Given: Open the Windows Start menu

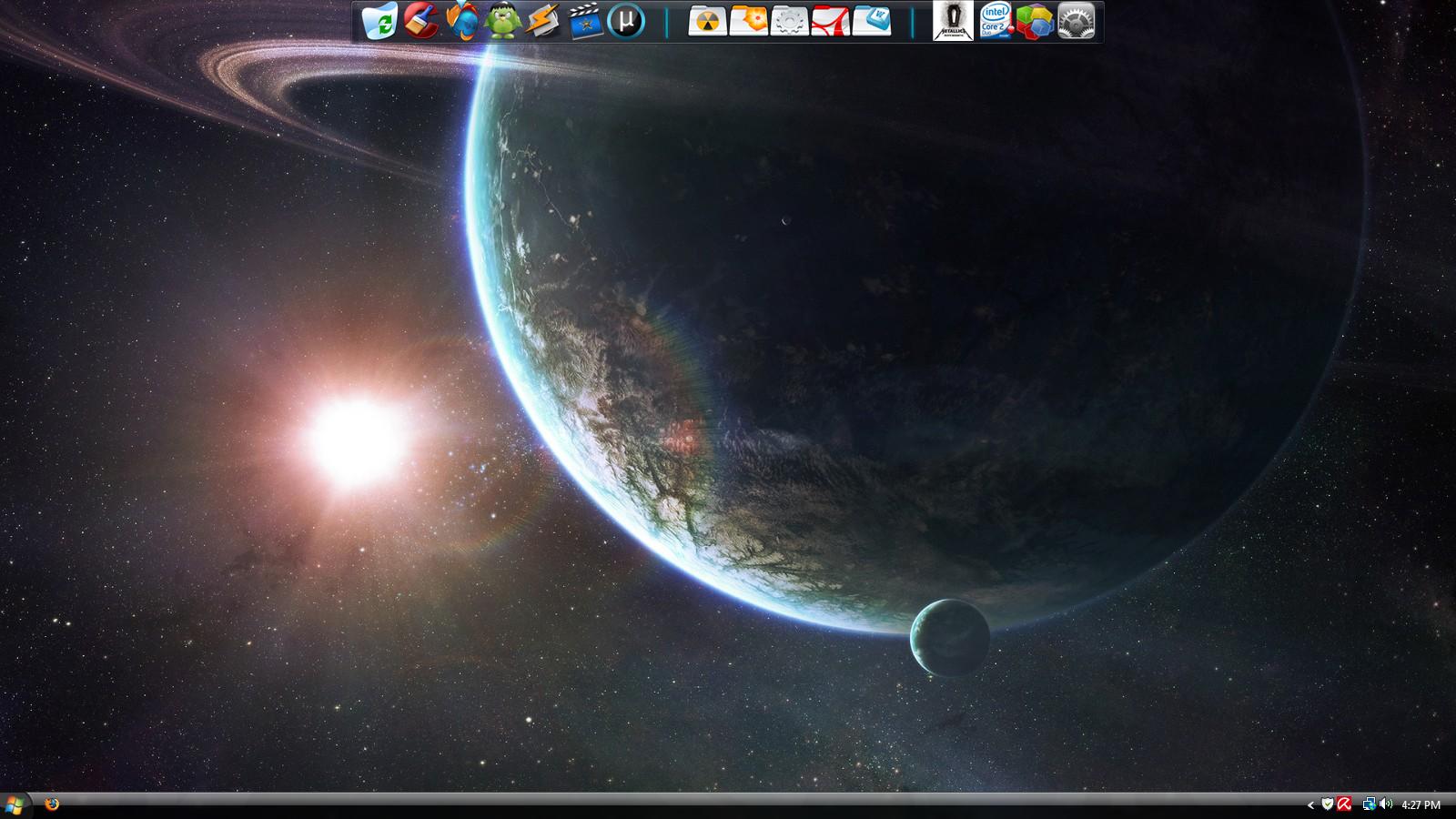Looking at the screenshot, I should [15, 804].
